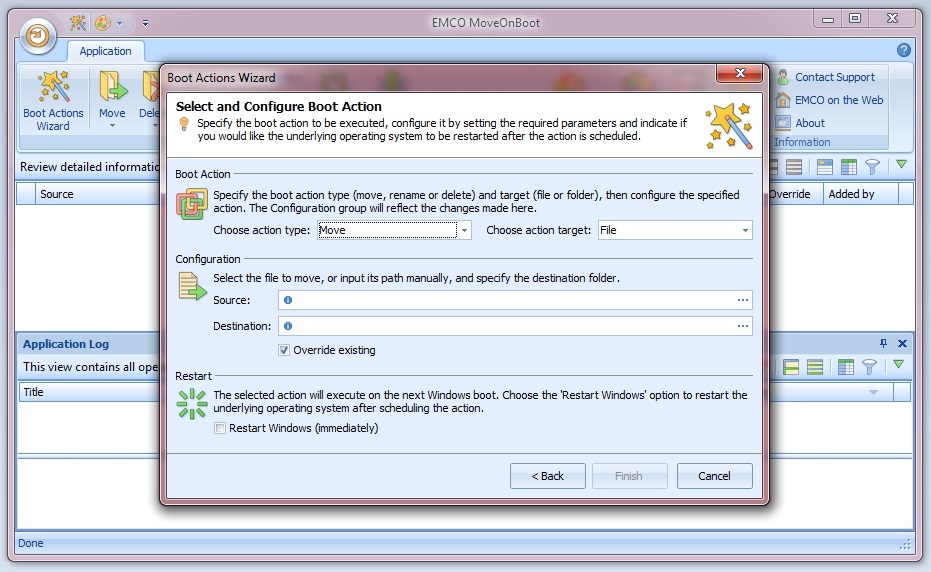Expand green triangle menu in boot actions toolbar
Screen dimensions: 931x572
(x=901, y=165)
